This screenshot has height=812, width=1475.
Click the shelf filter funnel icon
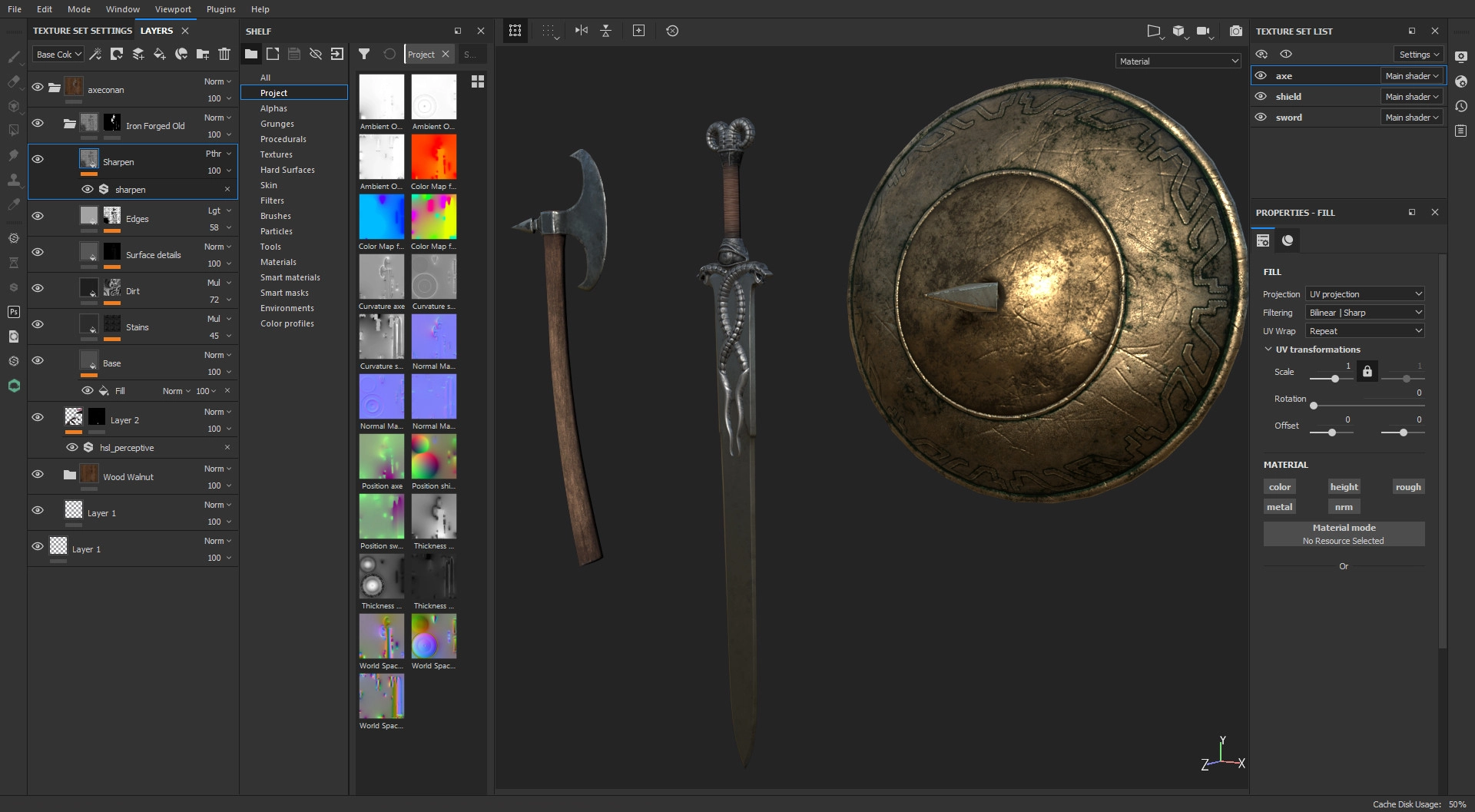[364, 54]
